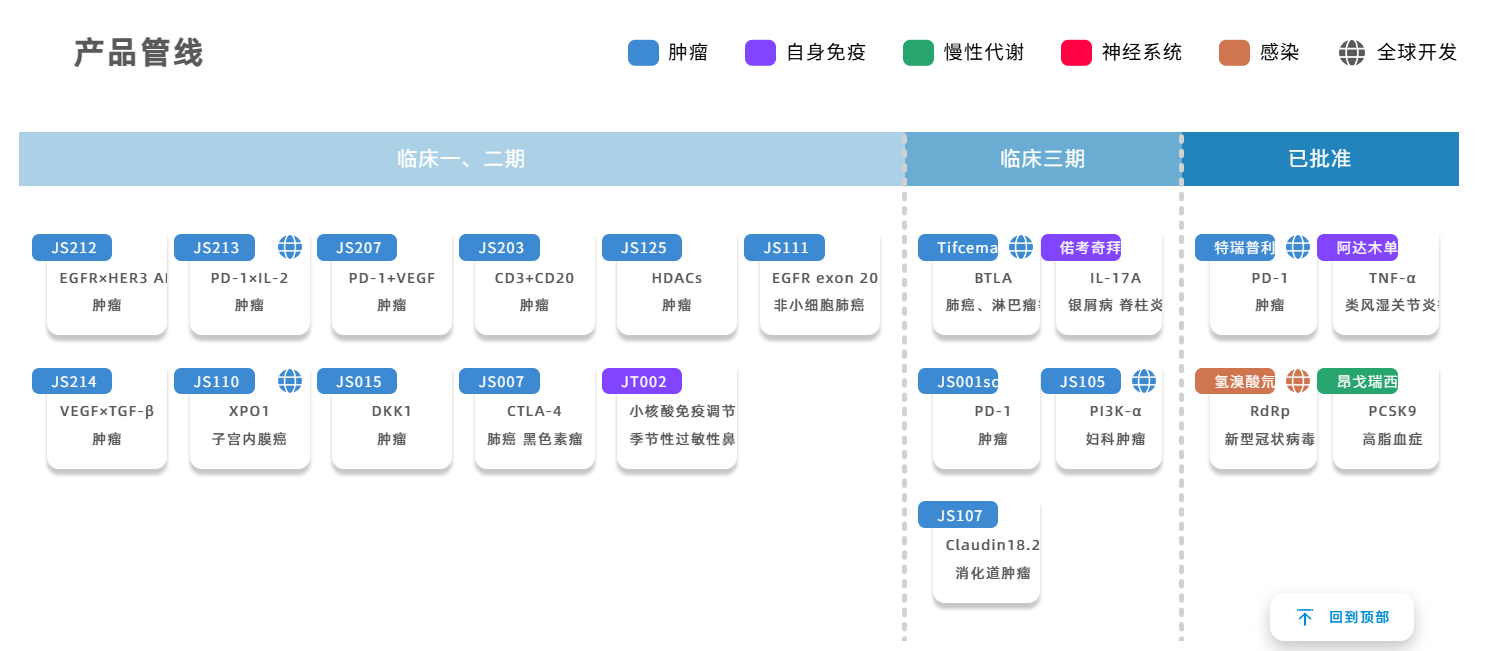Open the 特瑞普利 product tag
1503x651 pixels.
[x=1235, y=247]
